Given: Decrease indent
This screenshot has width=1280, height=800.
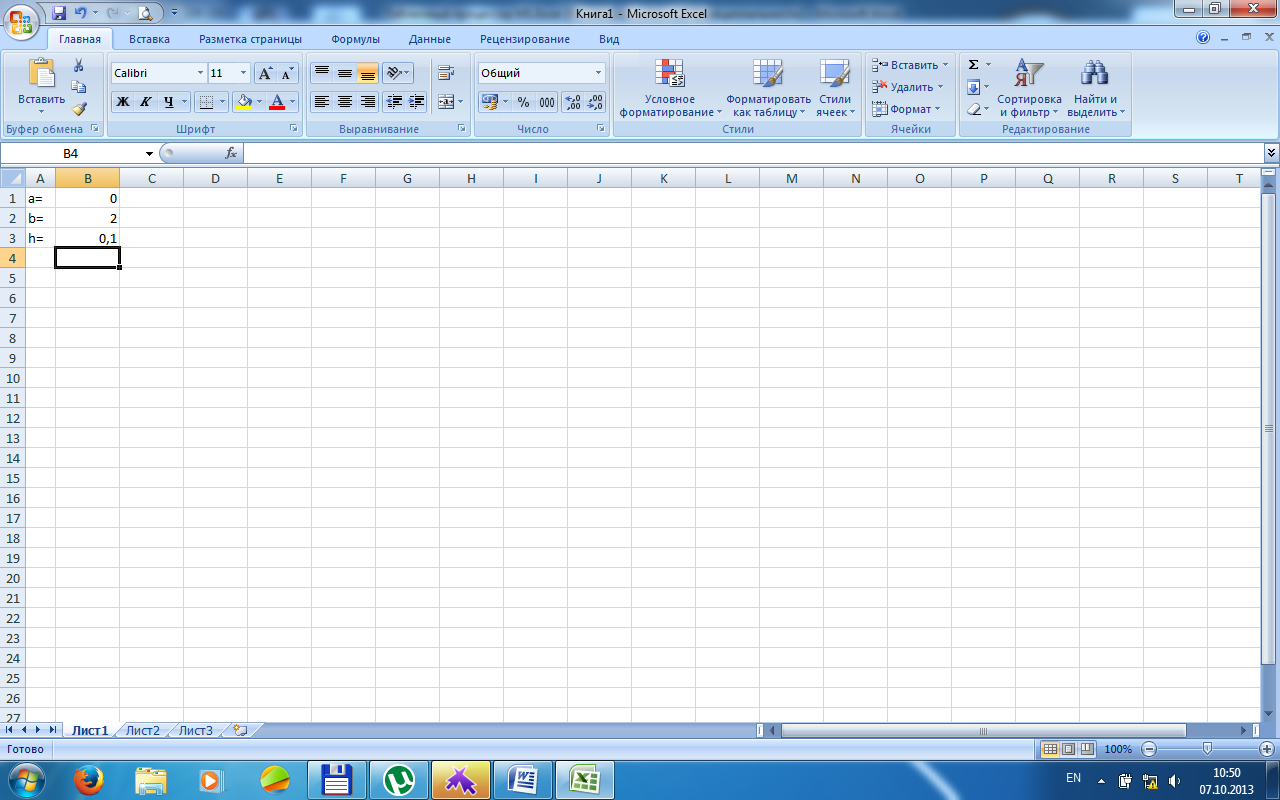Looking at the screenshot, I should 394,102.
